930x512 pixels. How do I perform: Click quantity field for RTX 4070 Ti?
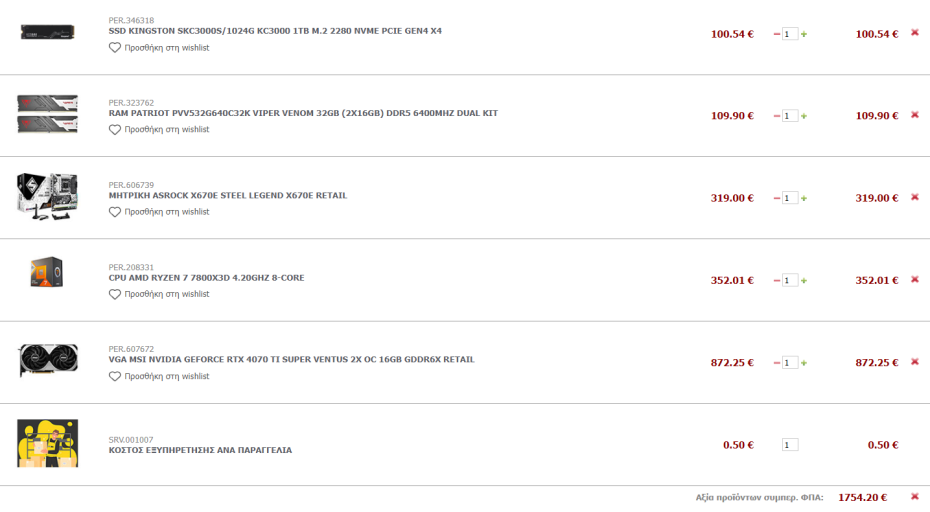[x=790, y=363]
